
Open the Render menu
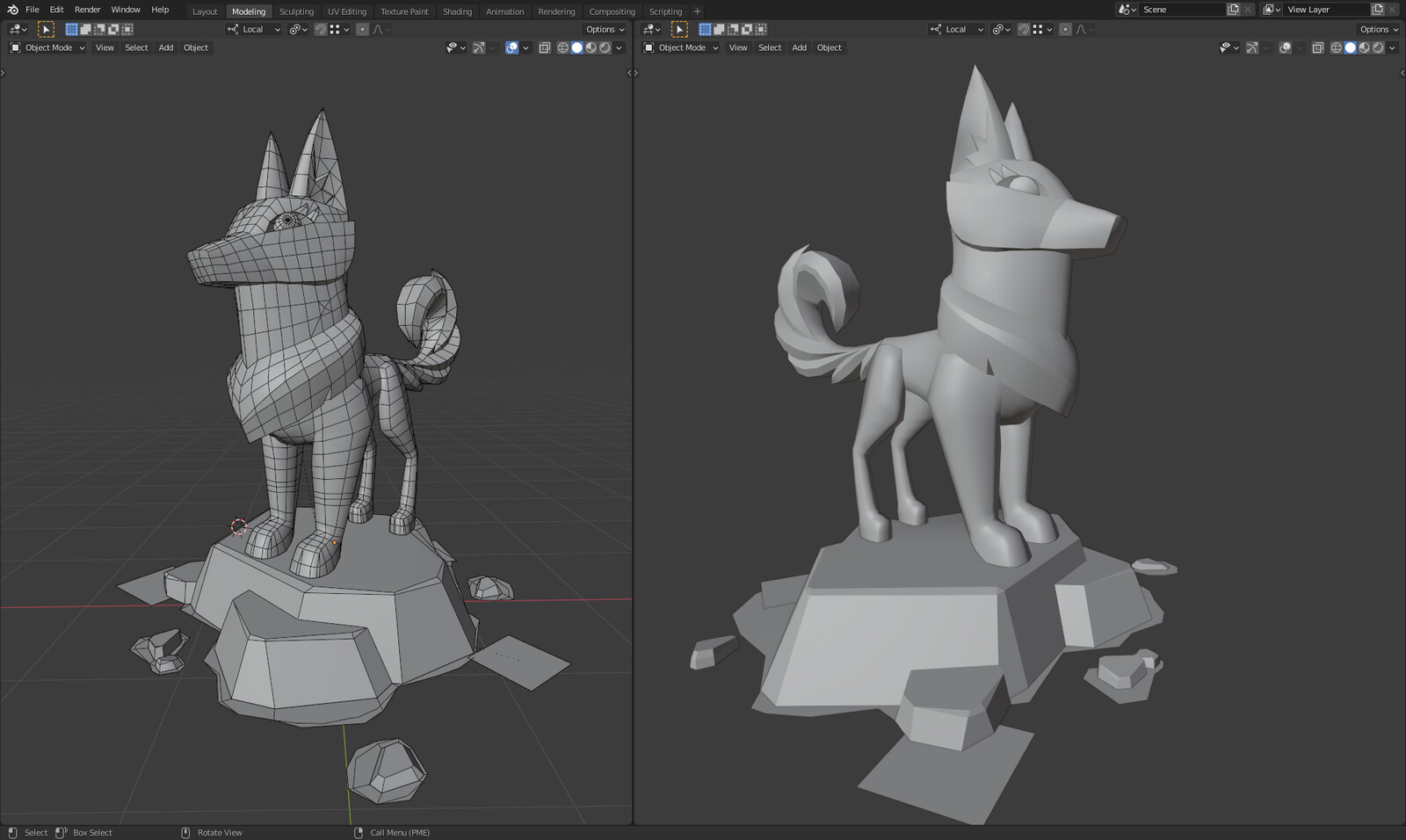(87, 10)
